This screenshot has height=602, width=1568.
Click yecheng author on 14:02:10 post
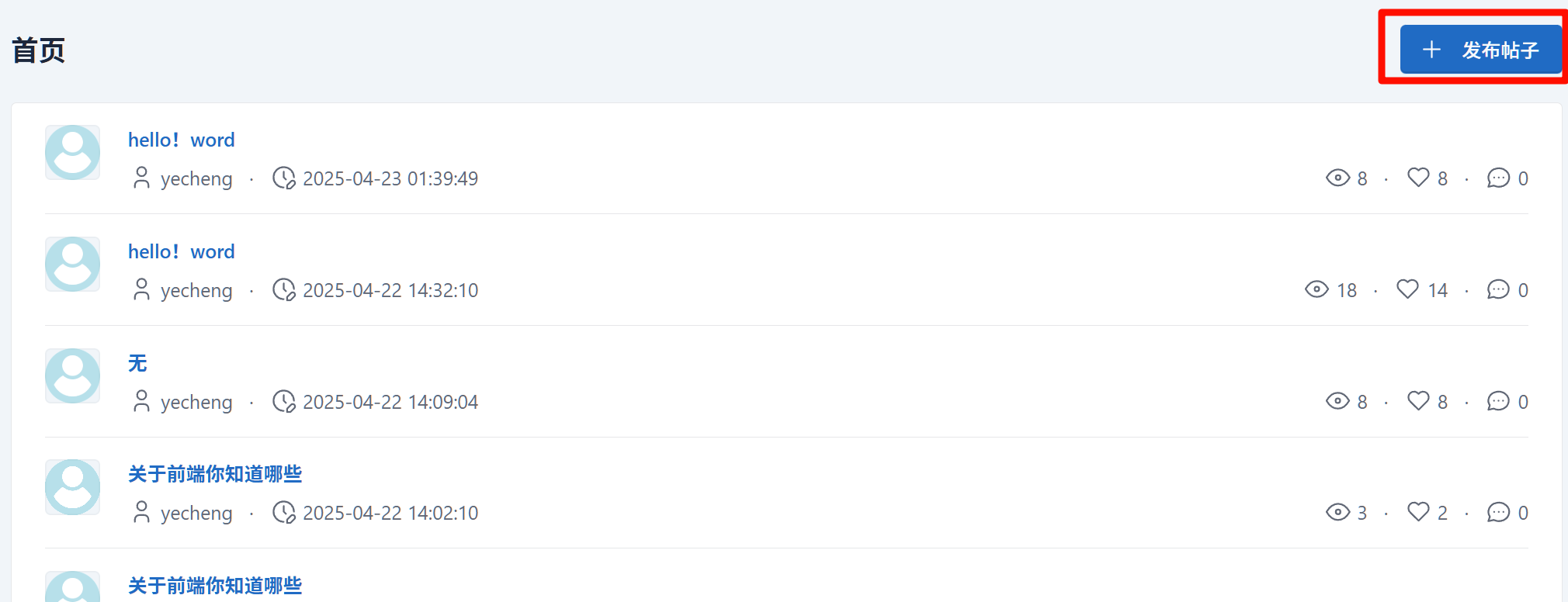point(196,514)
